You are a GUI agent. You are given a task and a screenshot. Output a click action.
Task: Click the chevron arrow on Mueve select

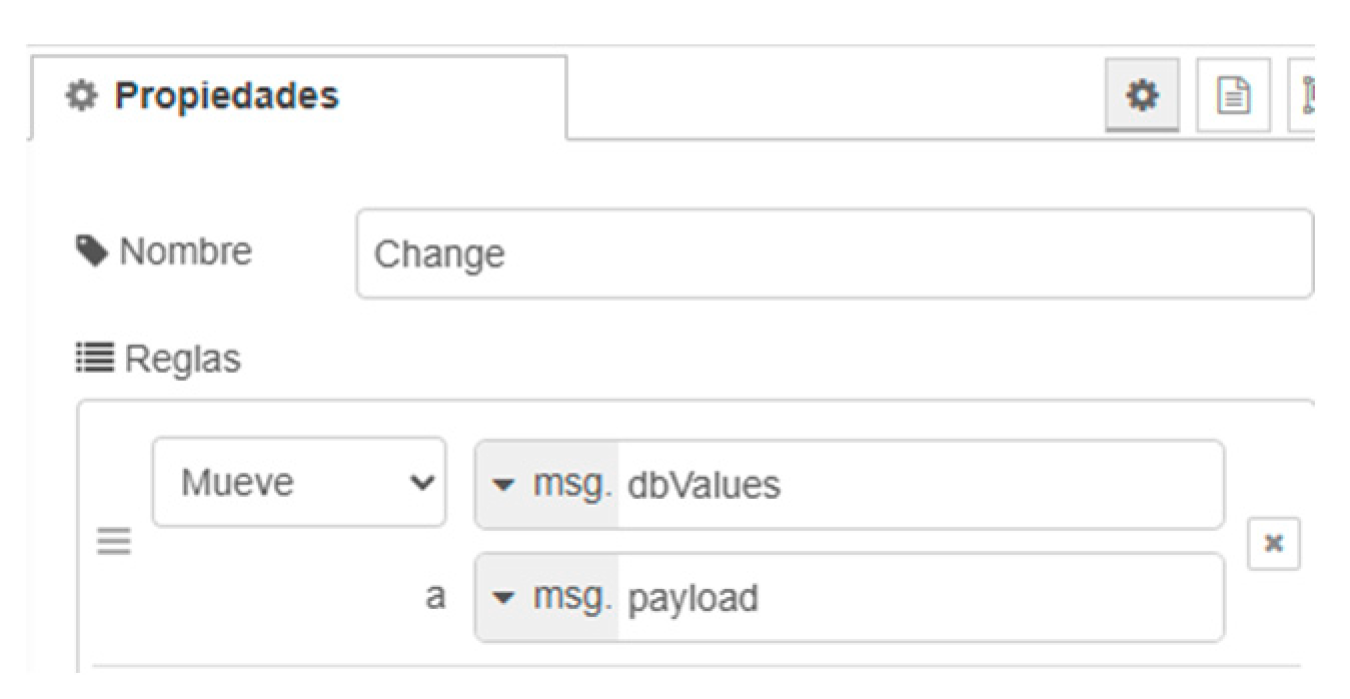(x=422, y=483)
